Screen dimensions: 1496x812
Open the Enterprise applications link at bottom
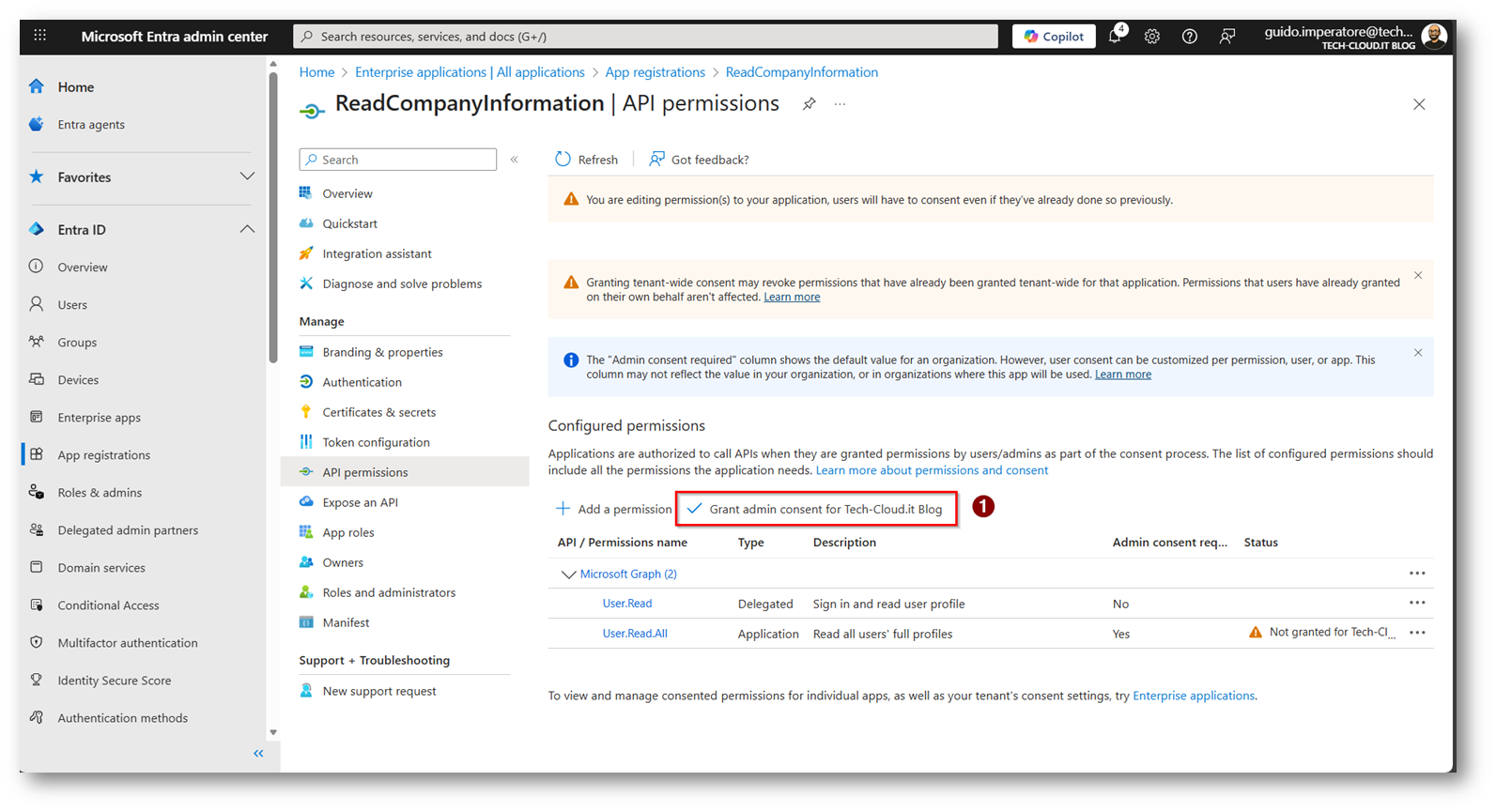1194,696
